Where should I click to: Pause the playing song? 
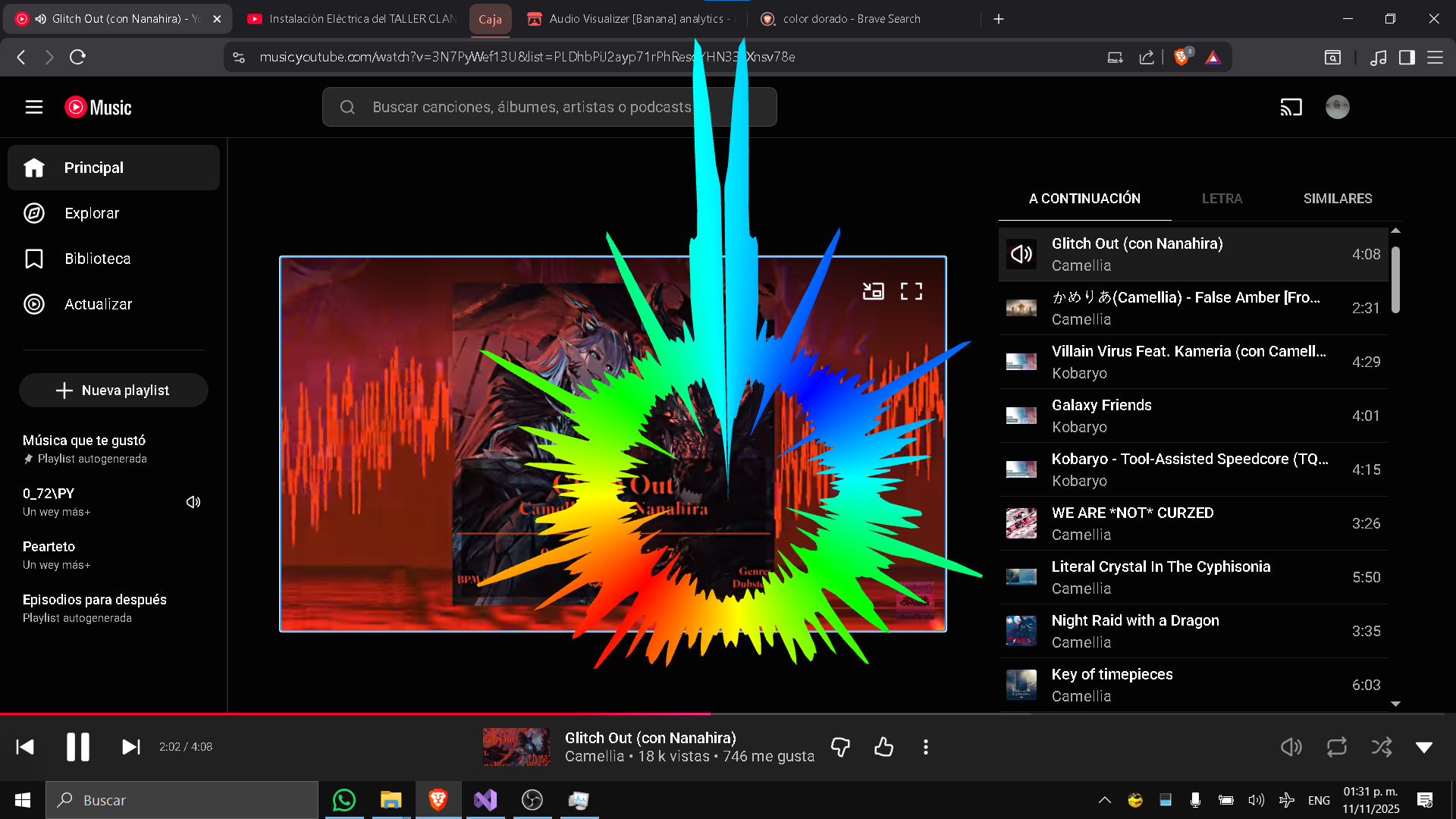tap(77, 747)
